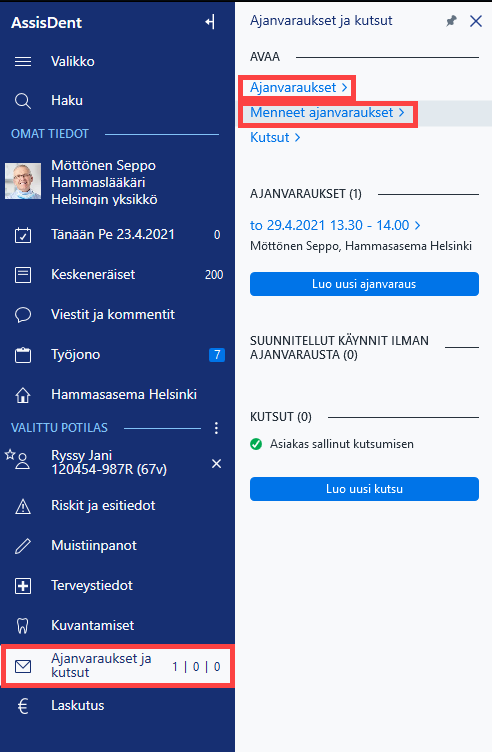The width and height of the screenshot is (492, 752).
Task: Click the Laskutus euro icon
Action: pos(23,706)
